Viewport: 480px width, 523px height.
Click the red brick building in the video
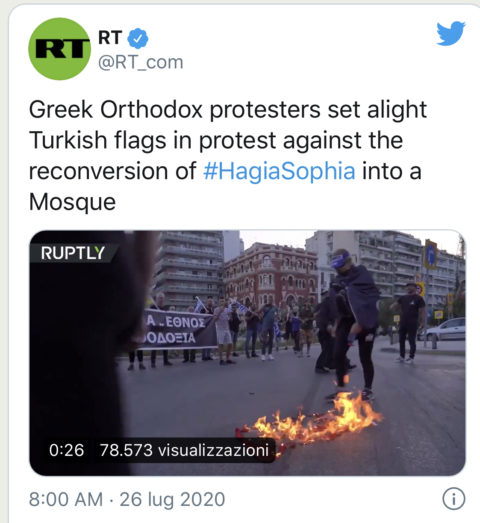(271, 274)
